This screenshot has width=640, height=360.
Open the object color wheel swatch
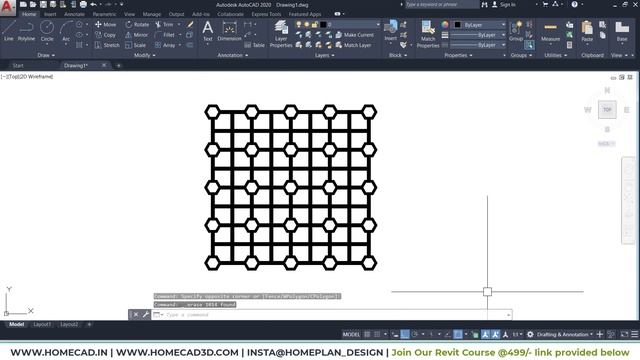pos(445,24)
